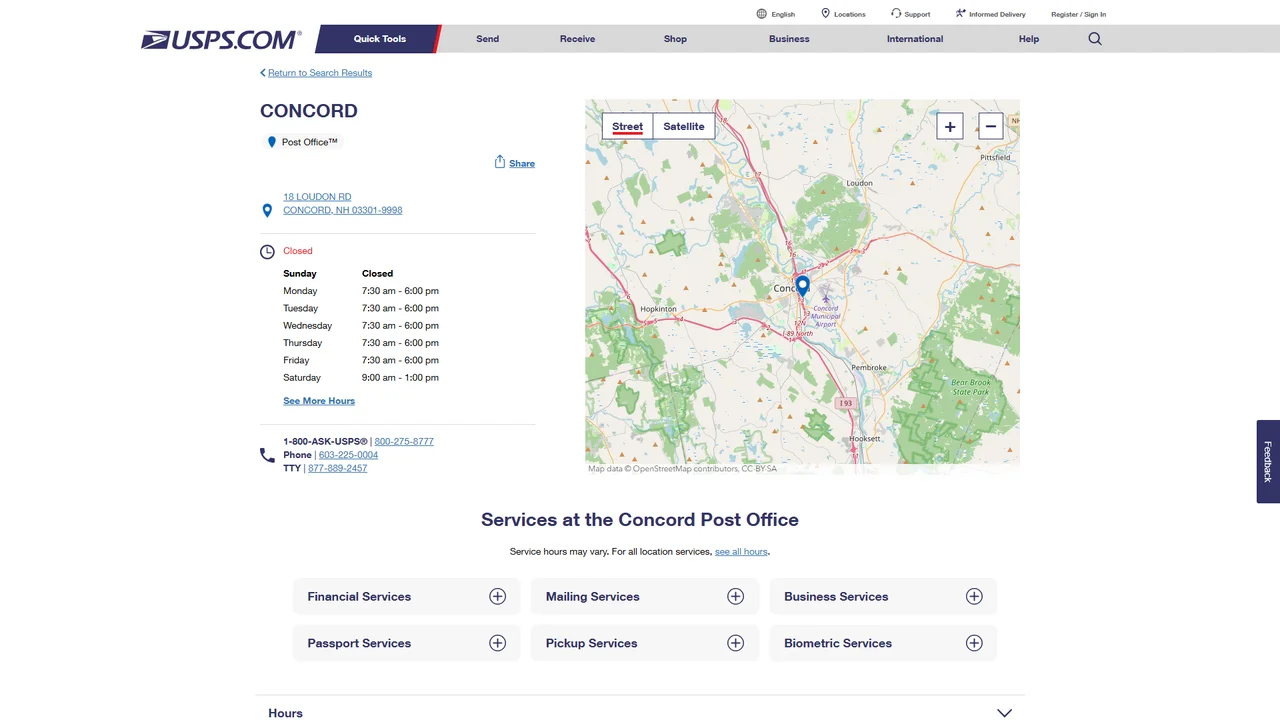The image size is (1280, 720).
Task: Click phone number 603-225-0004
Action: click(x=348, y=455)
